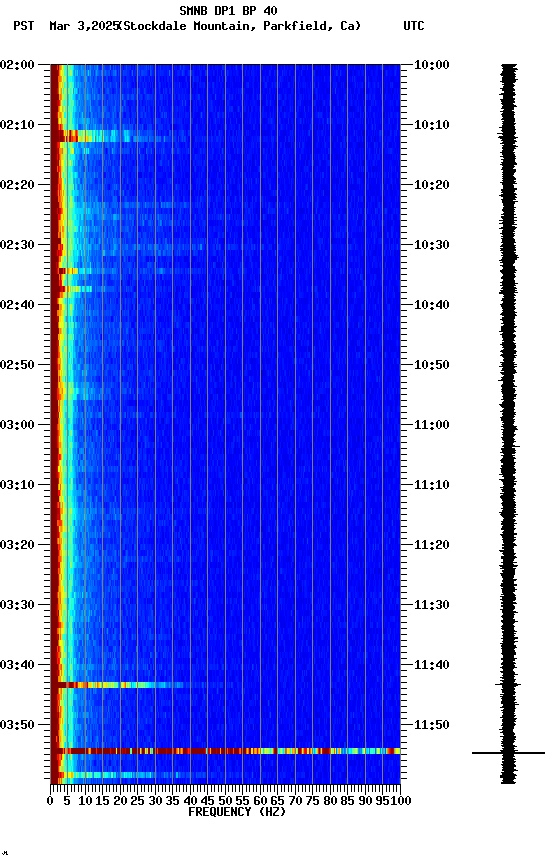Click the 11:10 UTC time label
This screenshot has height=864, width=552.
[x=431, y=485]
